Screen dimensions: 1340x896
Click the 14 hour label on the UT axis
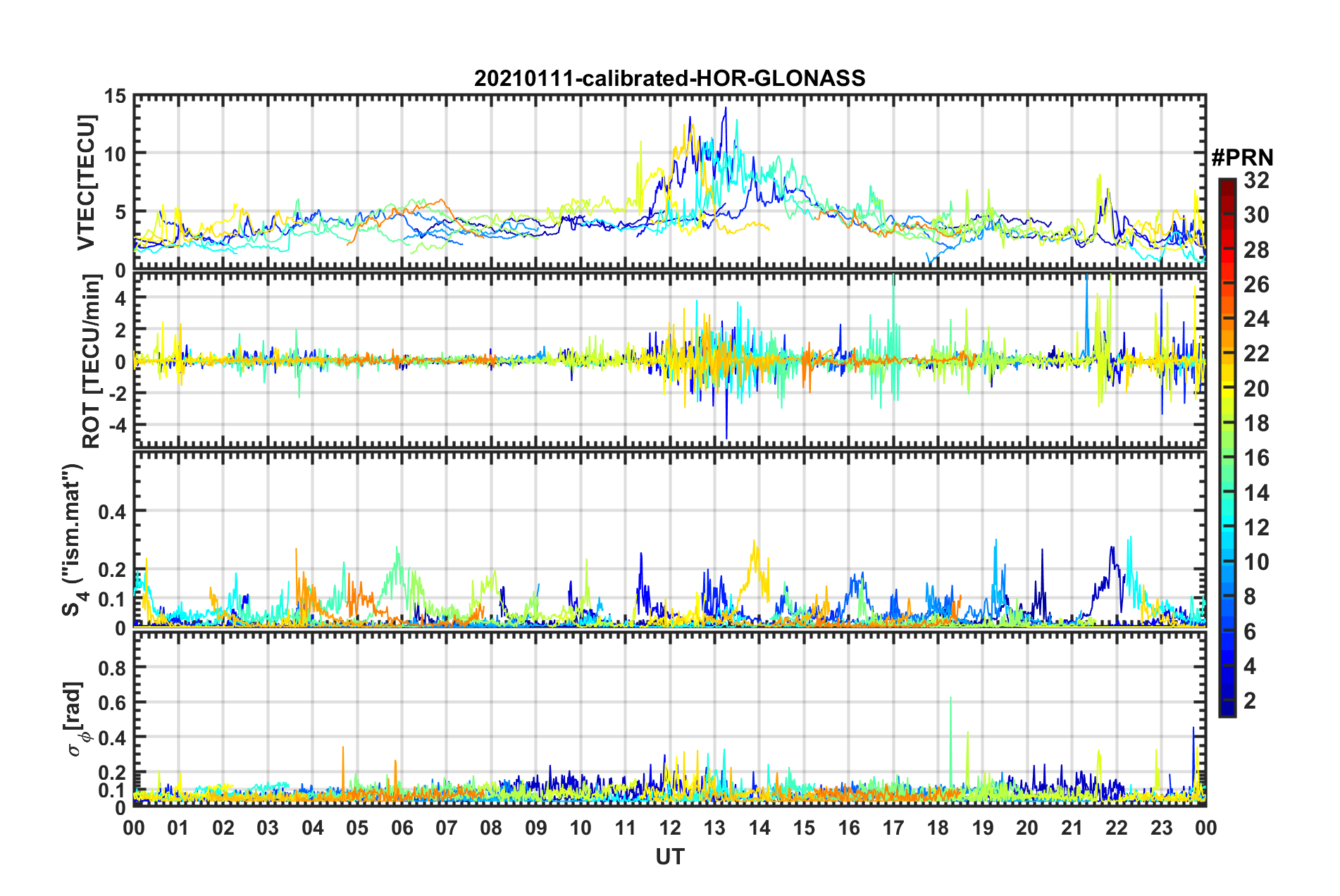coord(759,828)
